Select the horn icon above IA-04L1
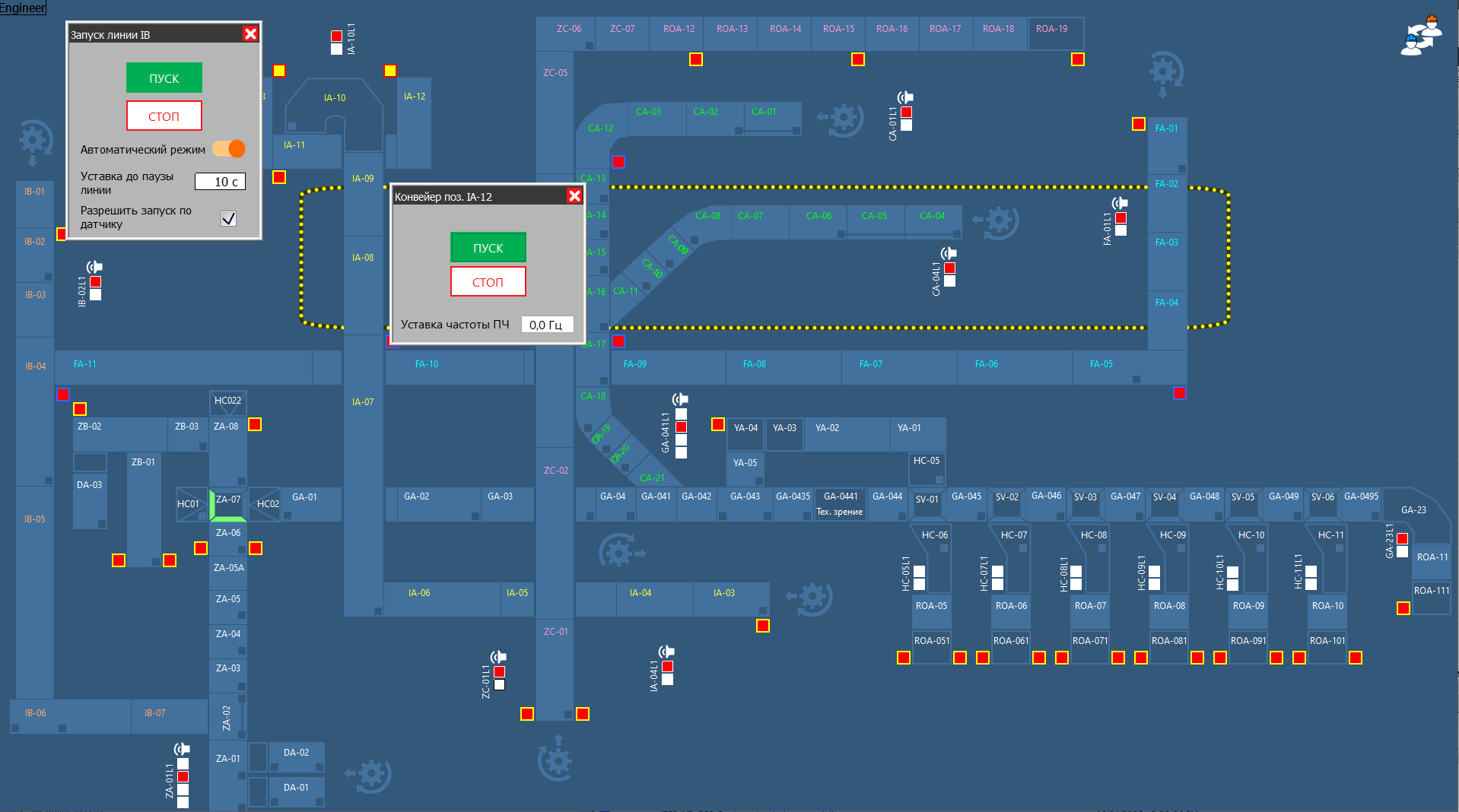Image resolution: width=1459 pixels, height=812 pixels. click(x=666, y=652)
